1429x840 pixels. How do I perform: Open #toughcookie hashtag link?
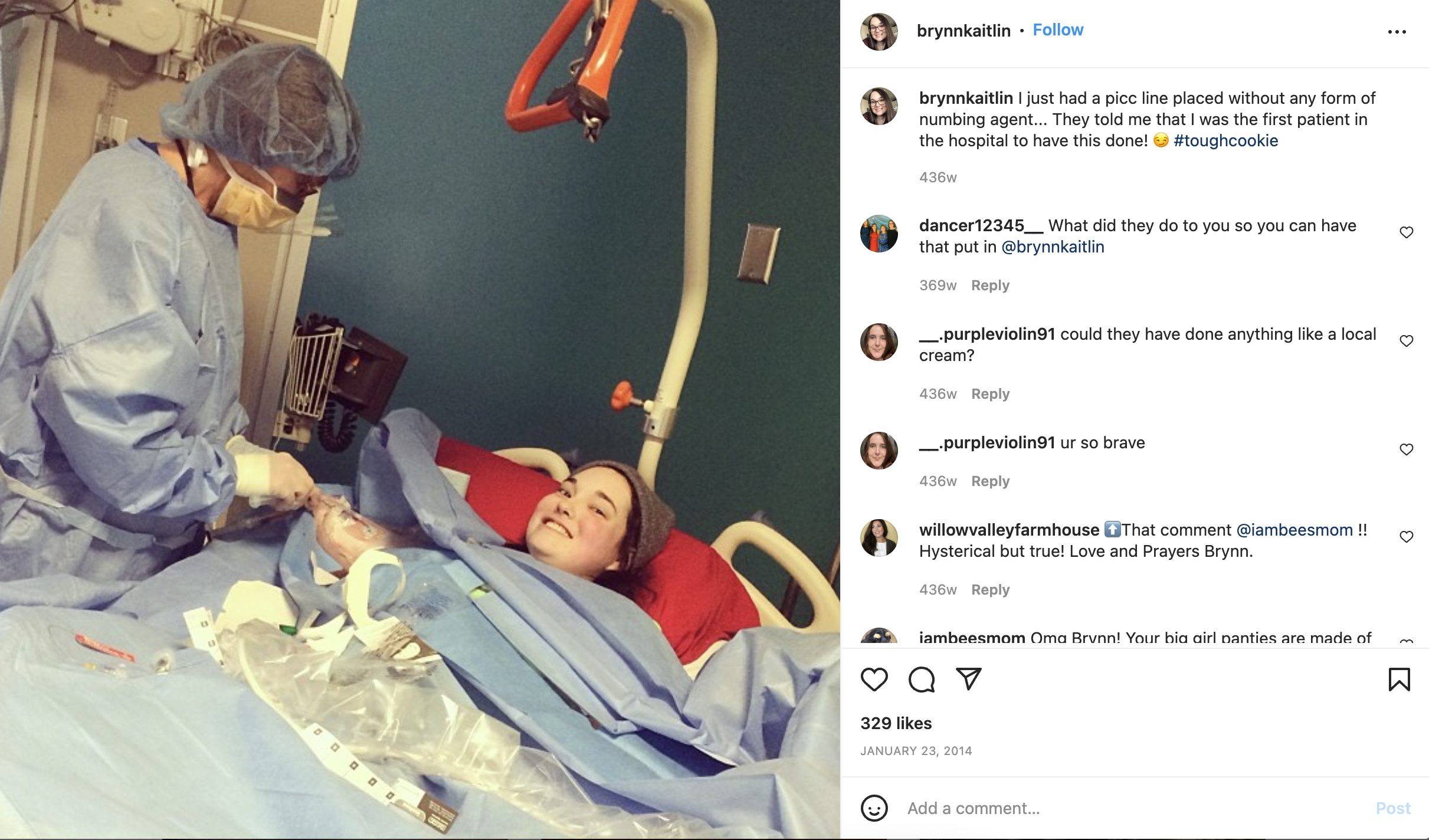[1225, 140]
